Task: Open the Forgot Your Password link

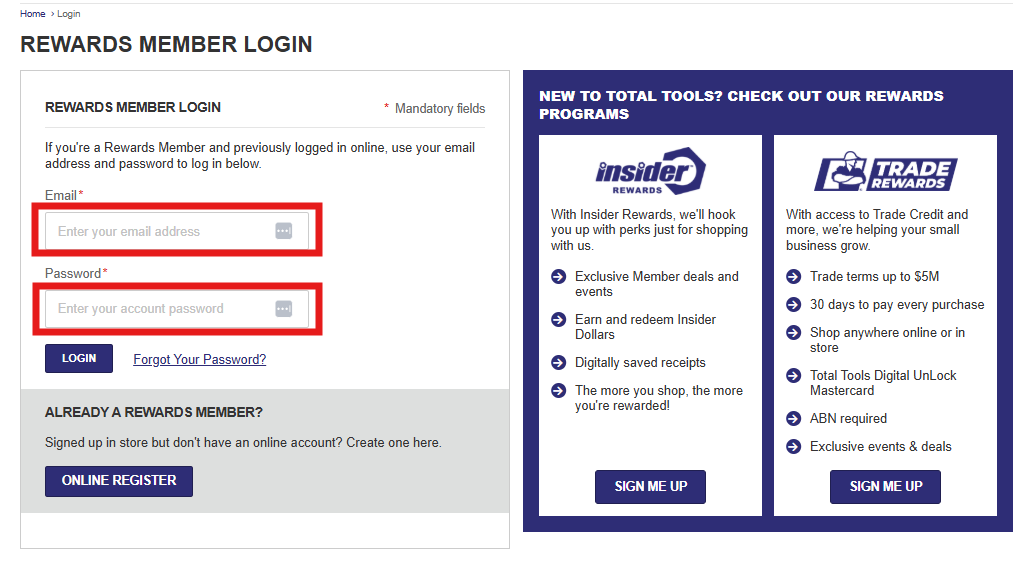Action: pyautogui.click(x=200, y=359)
